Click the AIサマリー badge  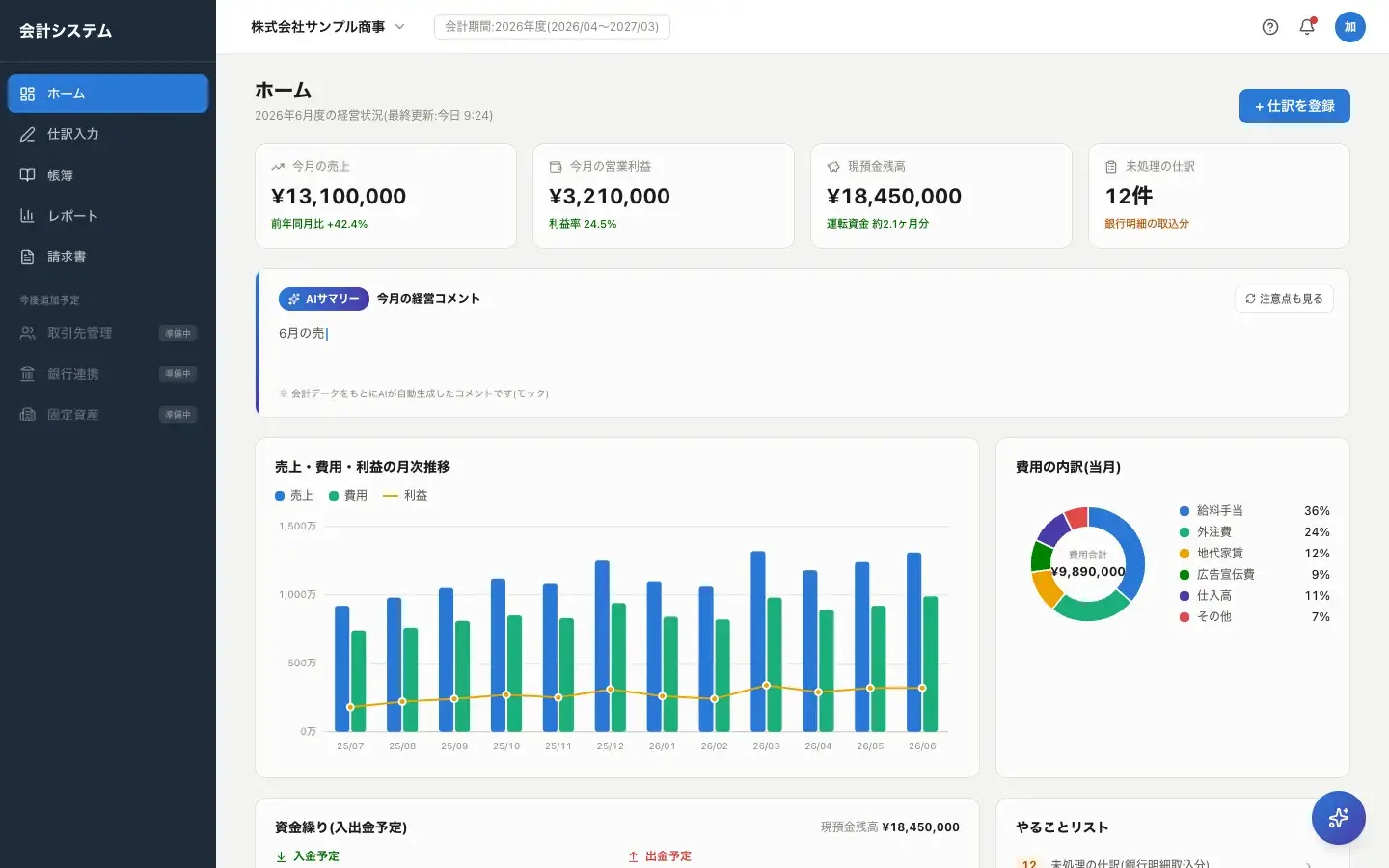tap(324, 299)
